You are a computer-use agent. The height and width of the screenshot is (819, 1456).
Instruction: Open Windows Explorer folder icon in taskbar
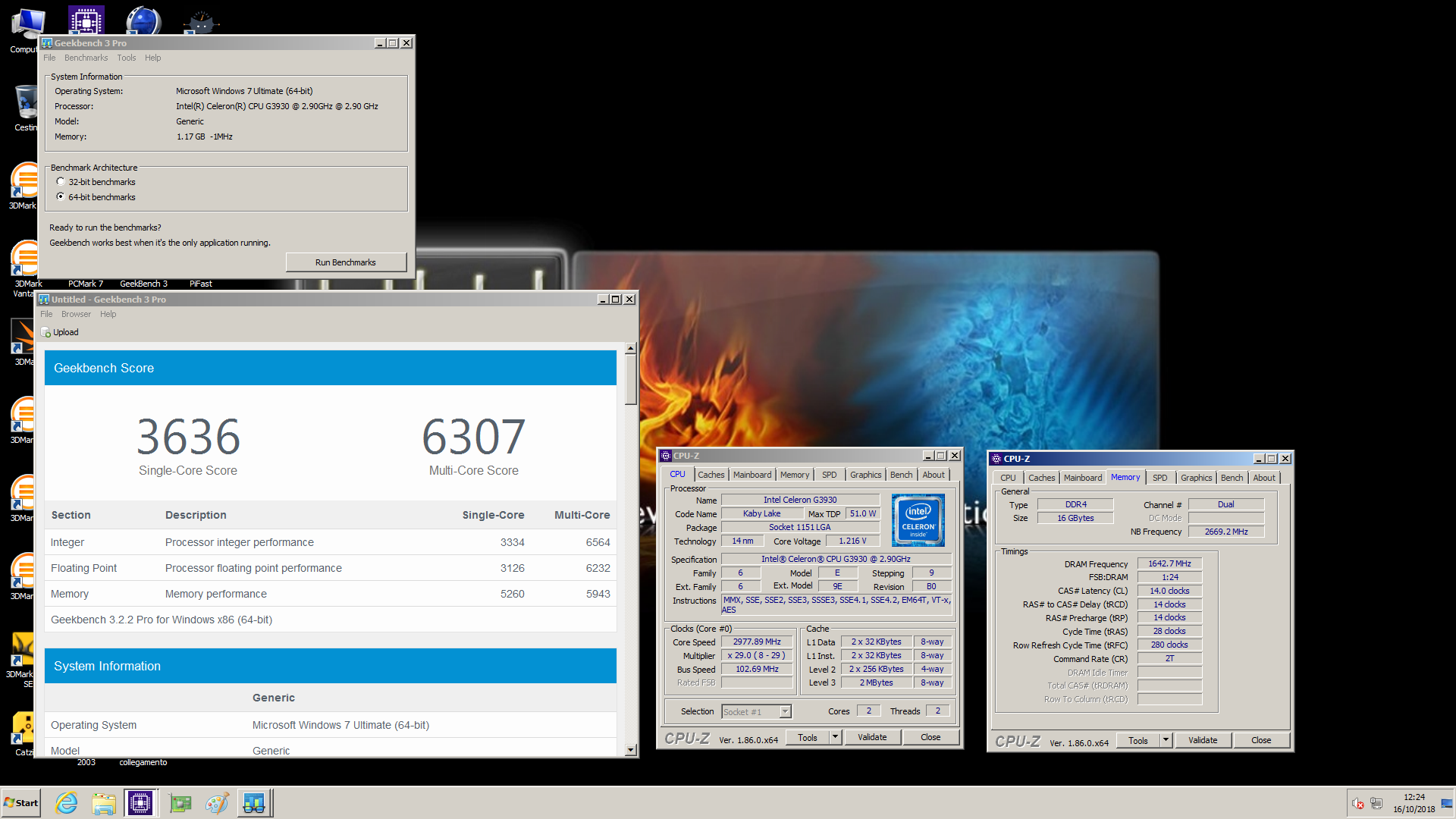[x=104, y=803]
